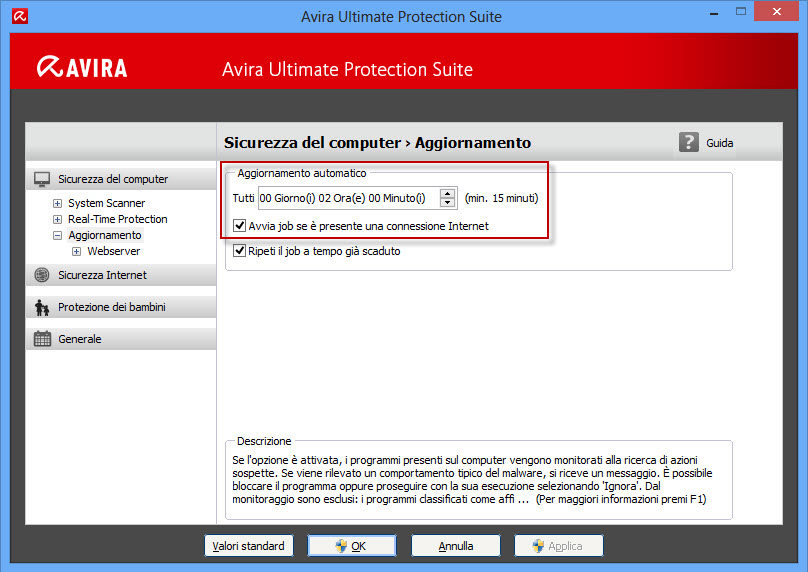This screenshot has width=808, height=572.
Task: Click the description text 'Se l'opzione è attivata'
Action: pyautogui.click(x=287, y=460)
